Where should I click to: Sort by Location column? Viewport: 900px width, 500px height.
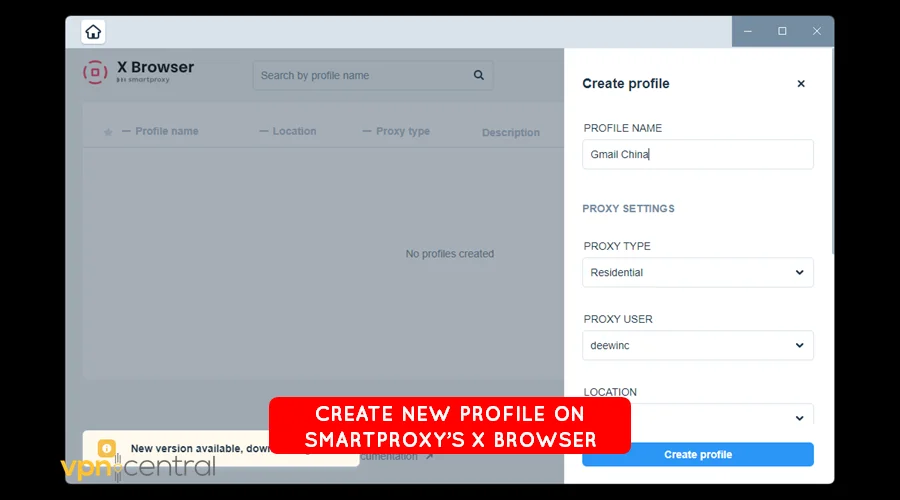coord(288,131)
